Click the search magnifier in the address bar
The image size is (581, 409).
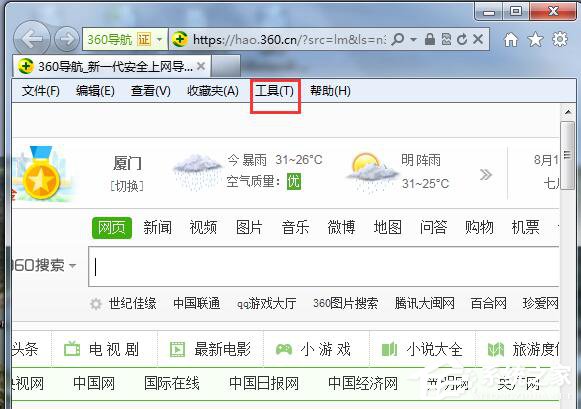[398, 39]
